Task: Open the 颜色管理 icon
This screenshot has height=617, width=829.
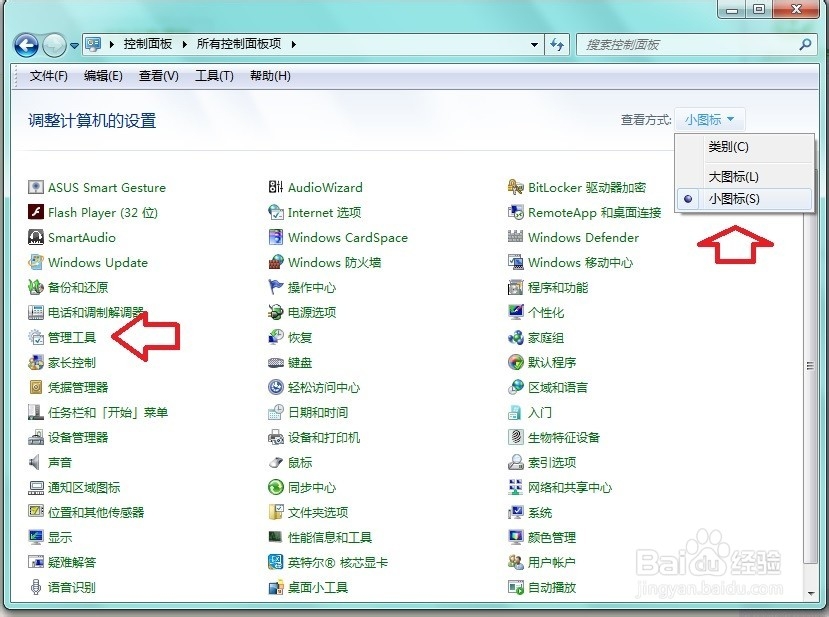Action: tap(515, 537)
